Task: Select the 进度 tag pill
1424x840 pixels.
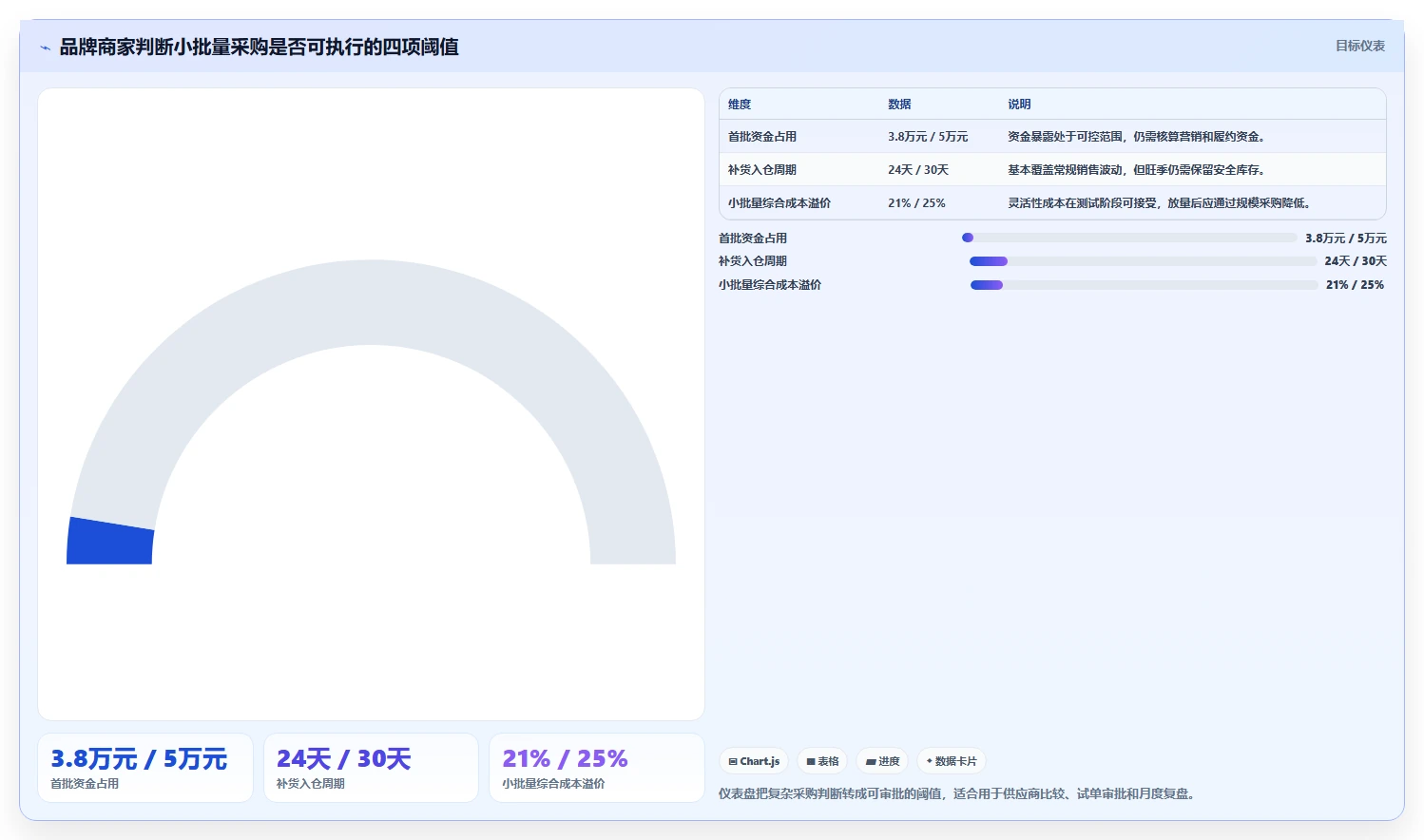Action: (x=882, y=761)
